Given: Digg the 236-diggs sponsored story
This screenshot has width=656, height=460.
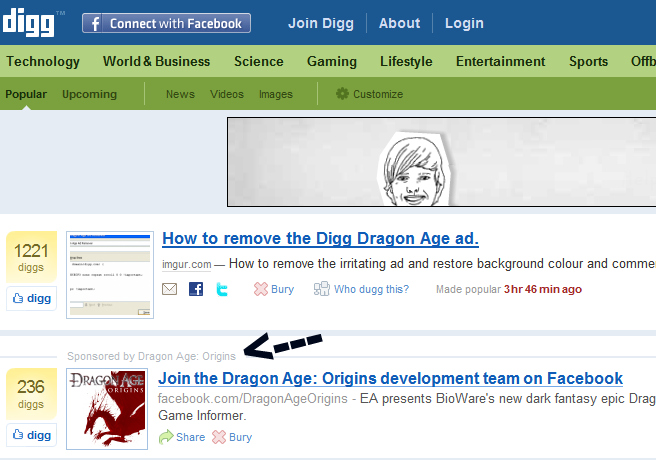Looking at the screenshot, I should tap(31, 435).
